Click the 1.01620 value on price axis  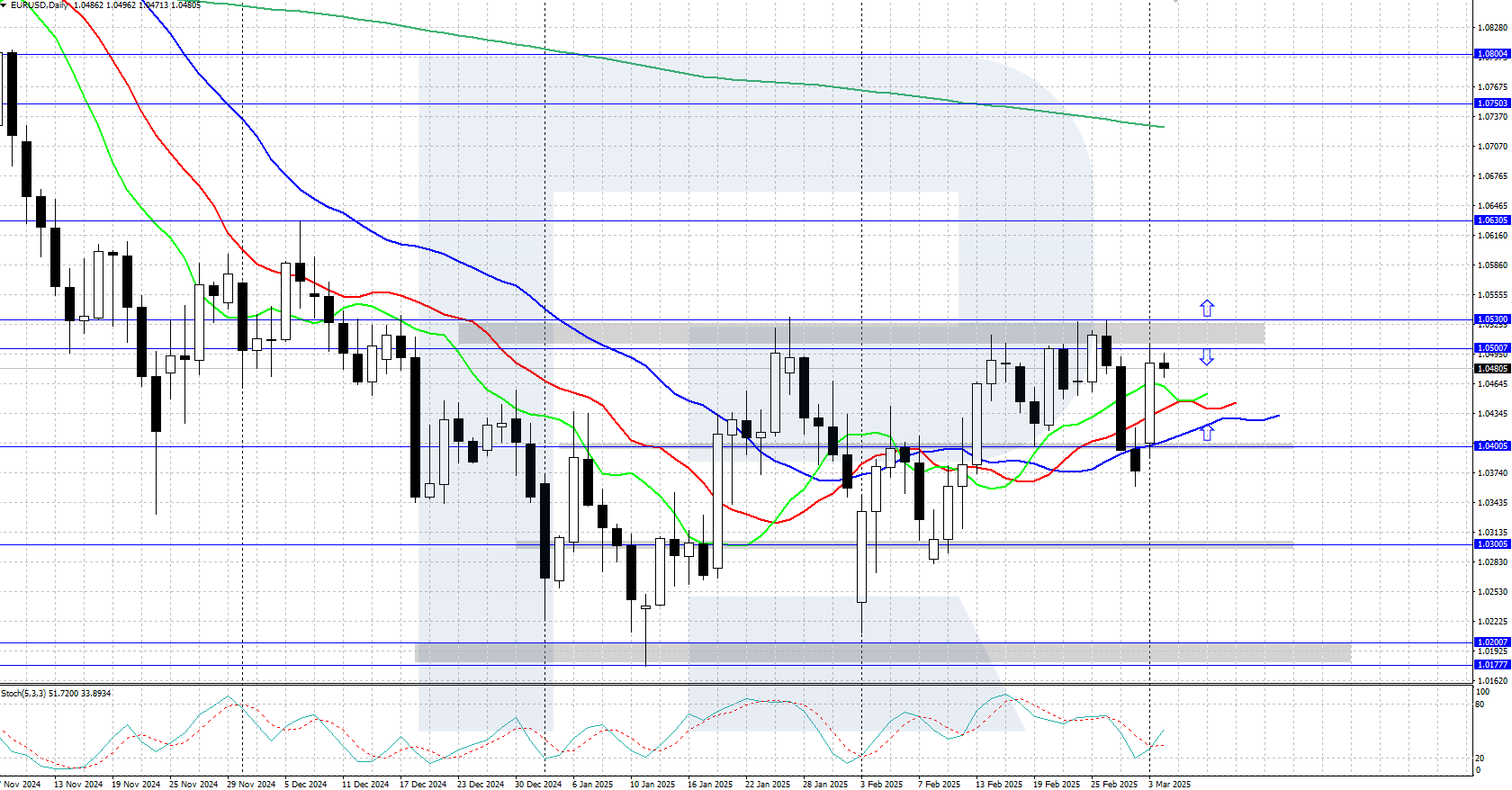[1493, 681]
